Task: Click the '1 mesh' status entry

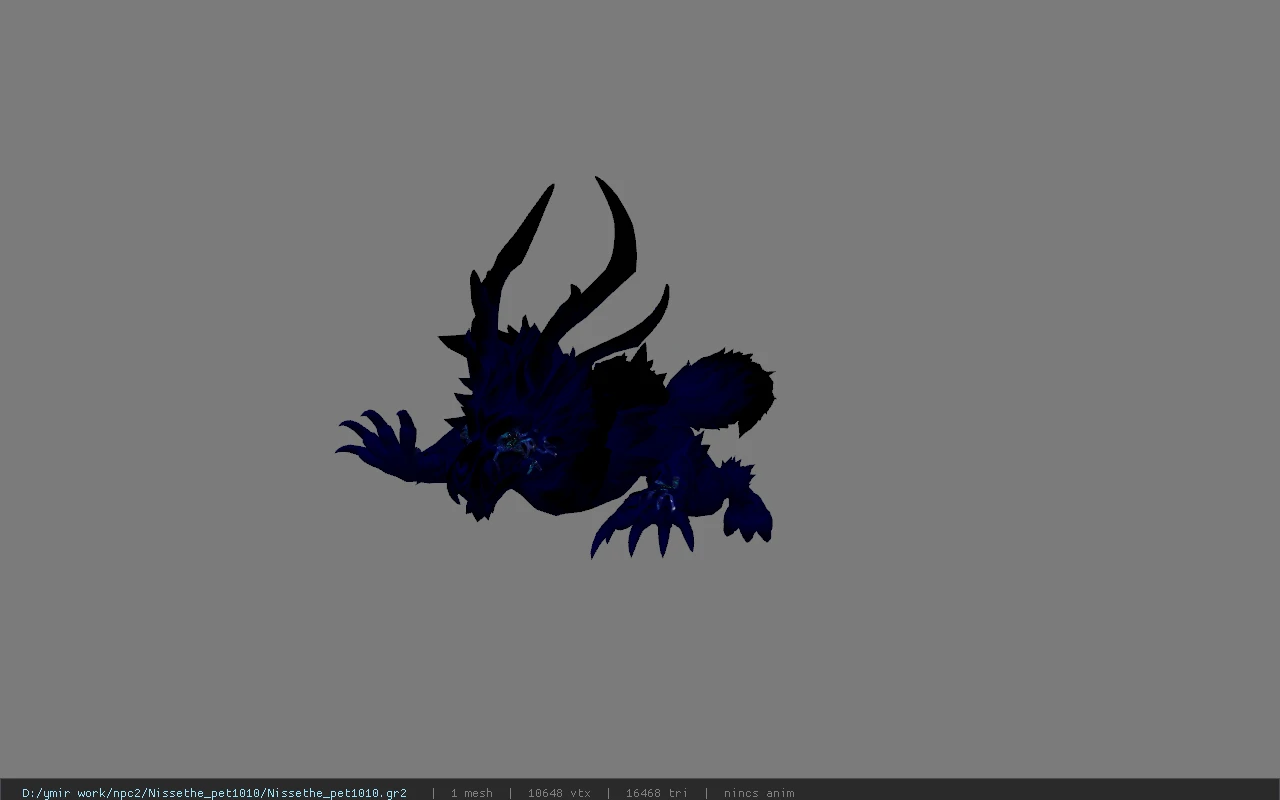Action: click(471, 793)
